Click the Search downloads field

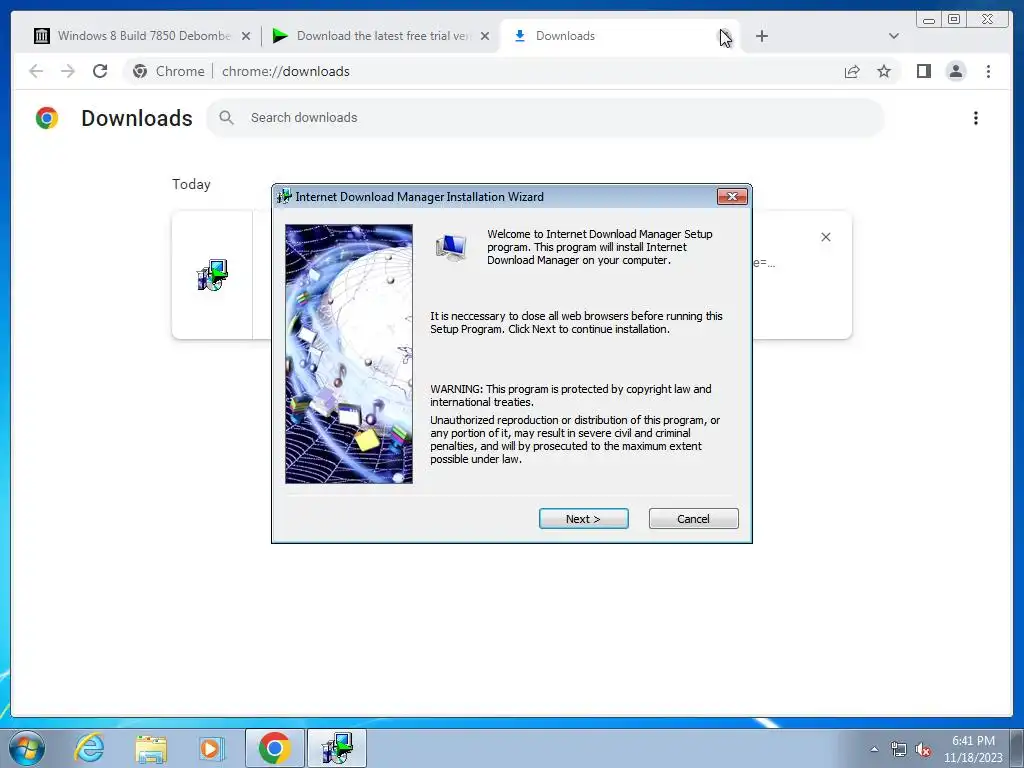click(545, 118)
